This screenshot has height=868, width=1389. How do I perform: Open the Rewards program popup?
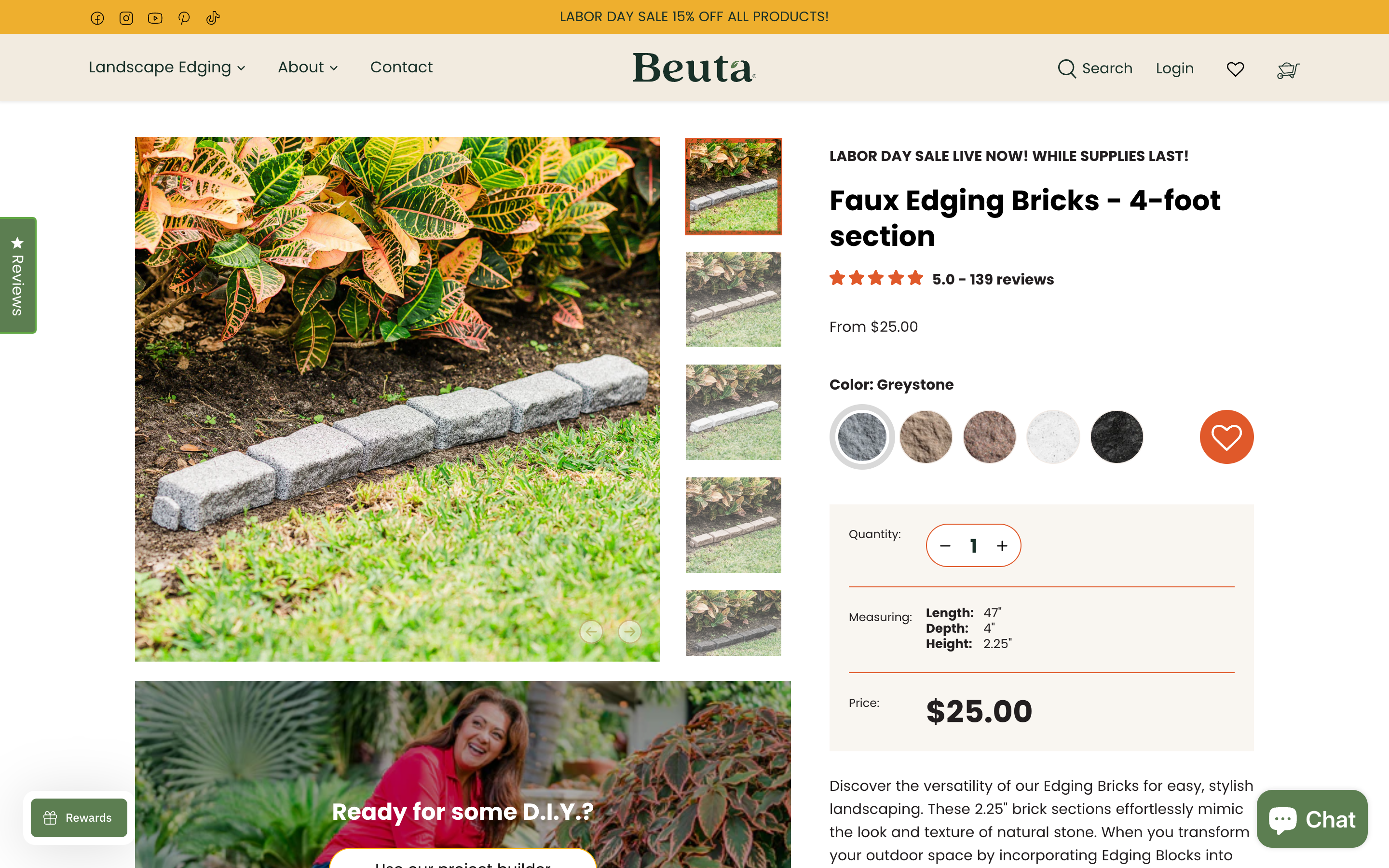pyautogui.click(x=79, y=817)
